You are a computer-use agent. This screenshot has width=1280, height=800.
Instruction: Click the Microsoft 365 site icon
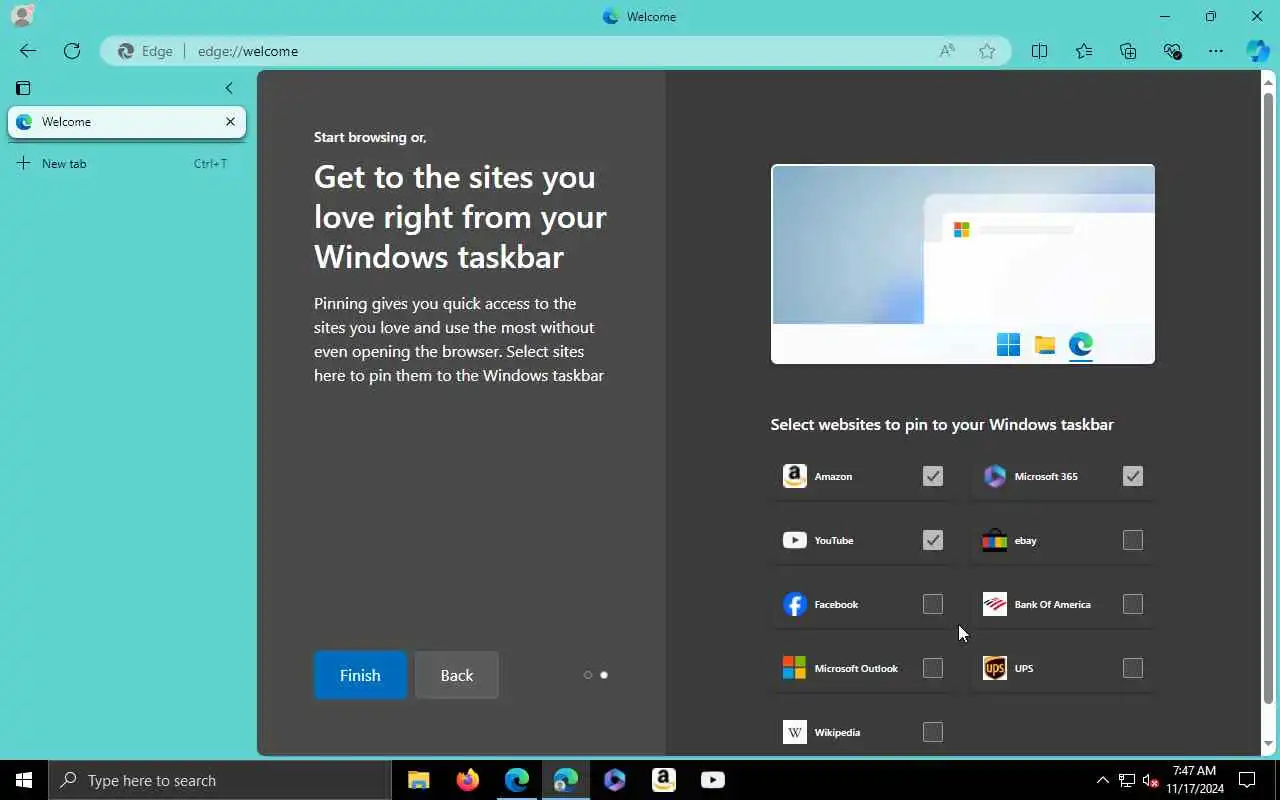(x=995, y=476)
